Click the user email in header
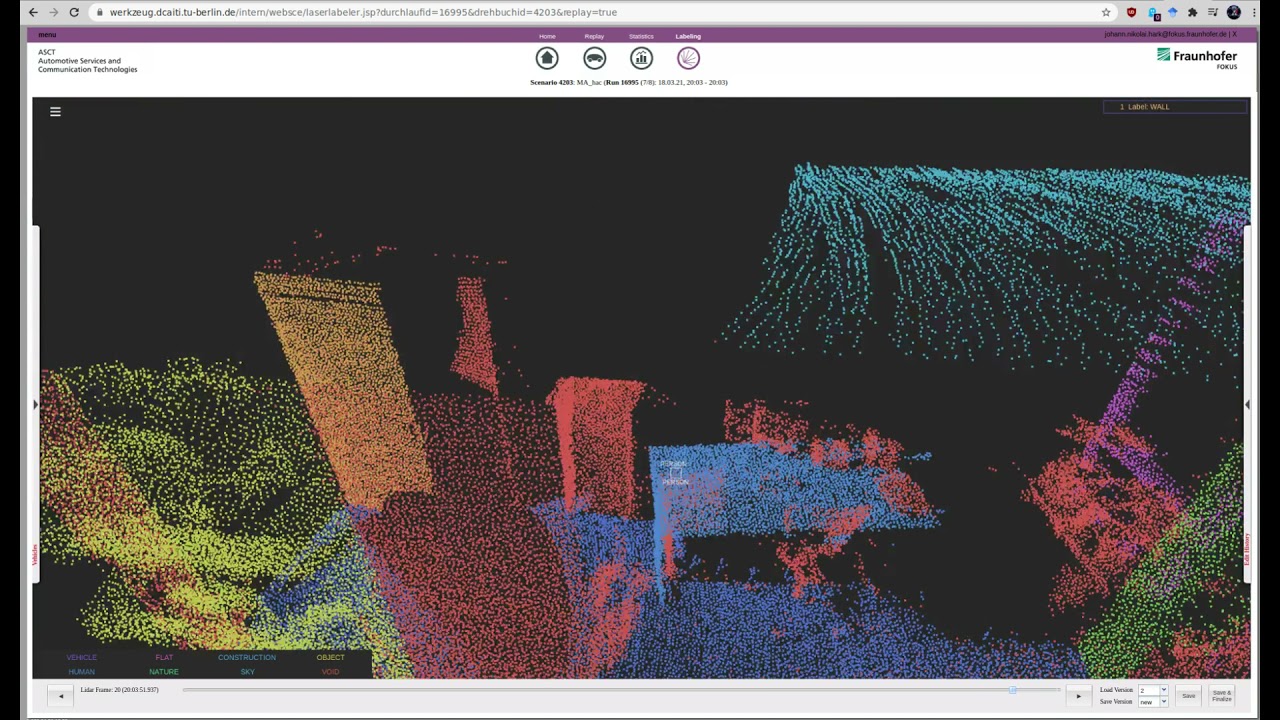The image size is (1280, 720). [1165, 34]
